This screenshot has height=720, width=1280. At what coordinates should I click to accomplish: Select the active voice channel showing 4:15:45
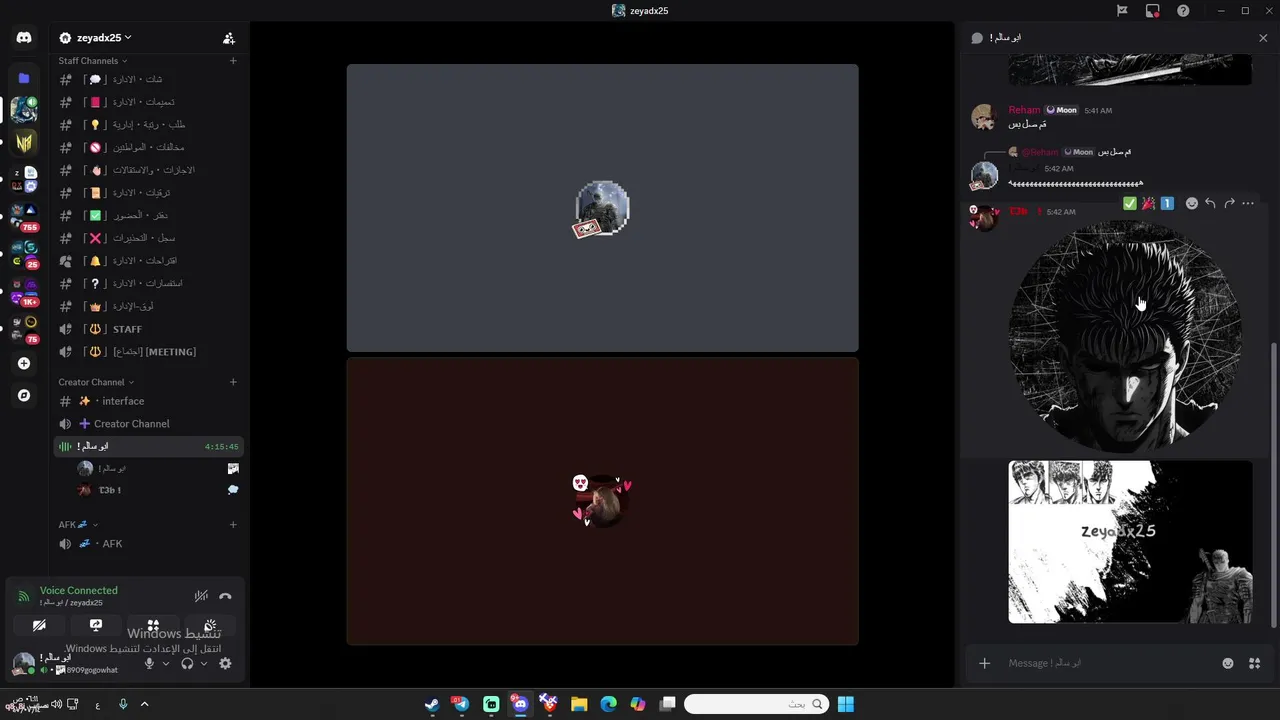pos(149,447)
